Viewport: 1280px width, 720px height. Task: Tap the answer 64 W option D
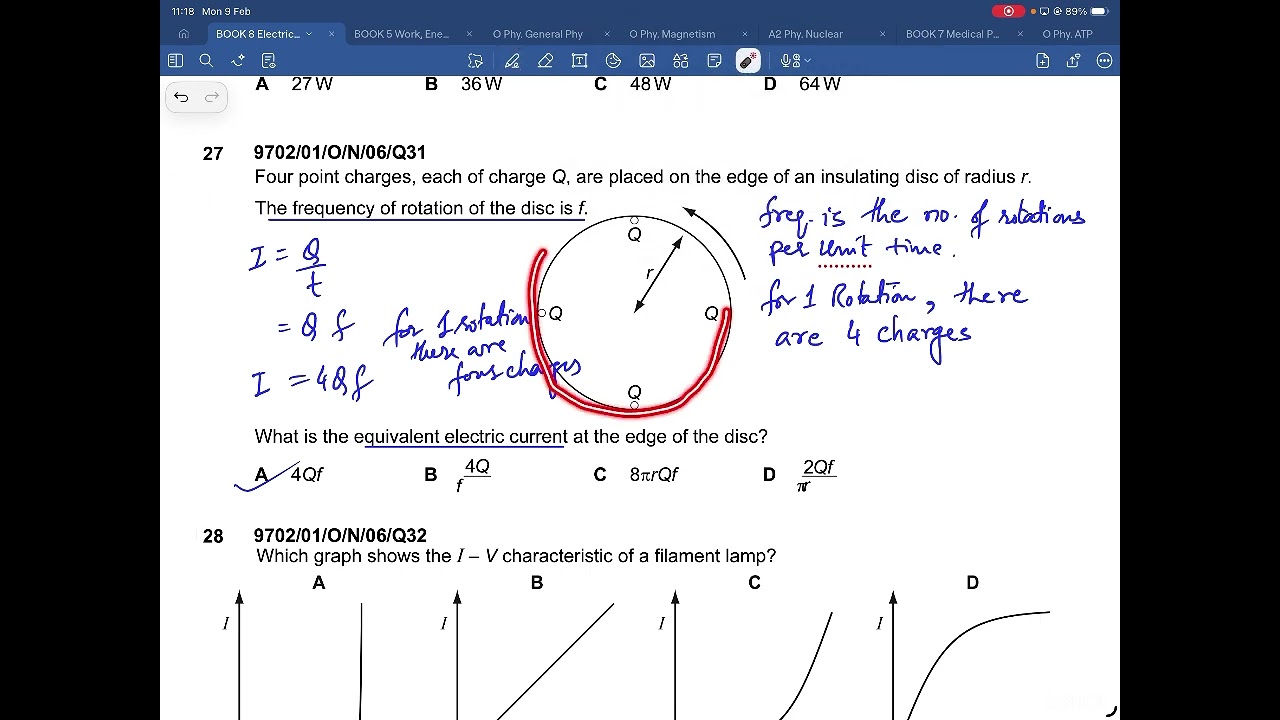point(801,84)
